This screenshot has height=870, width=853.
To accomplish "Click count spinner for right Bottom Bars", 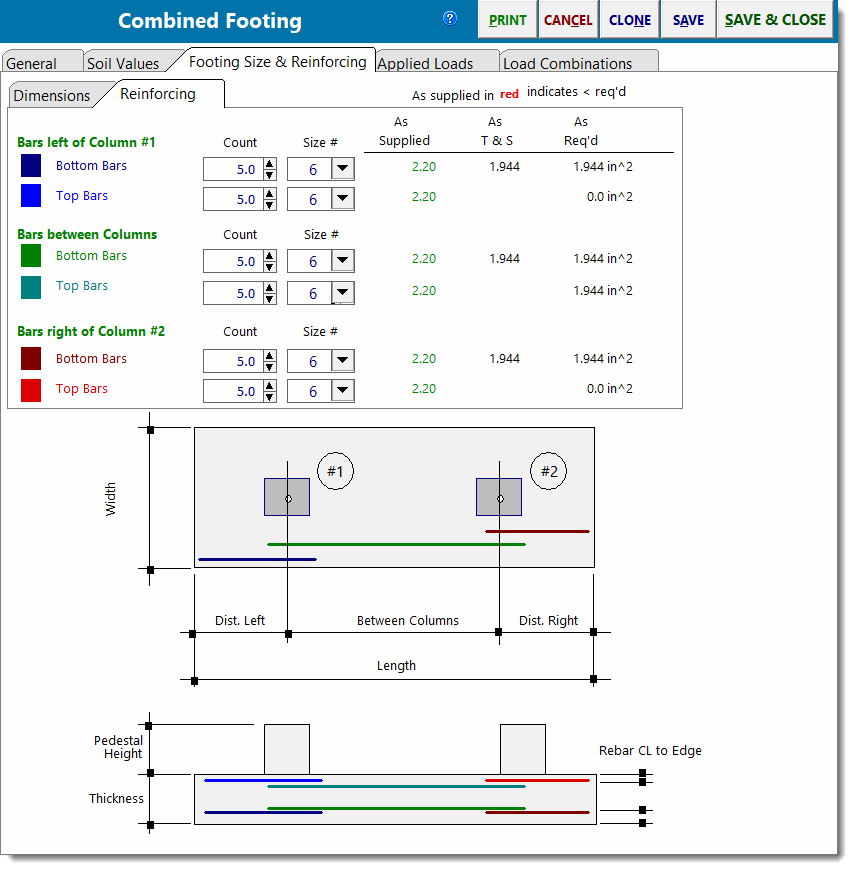I will 269,361.
